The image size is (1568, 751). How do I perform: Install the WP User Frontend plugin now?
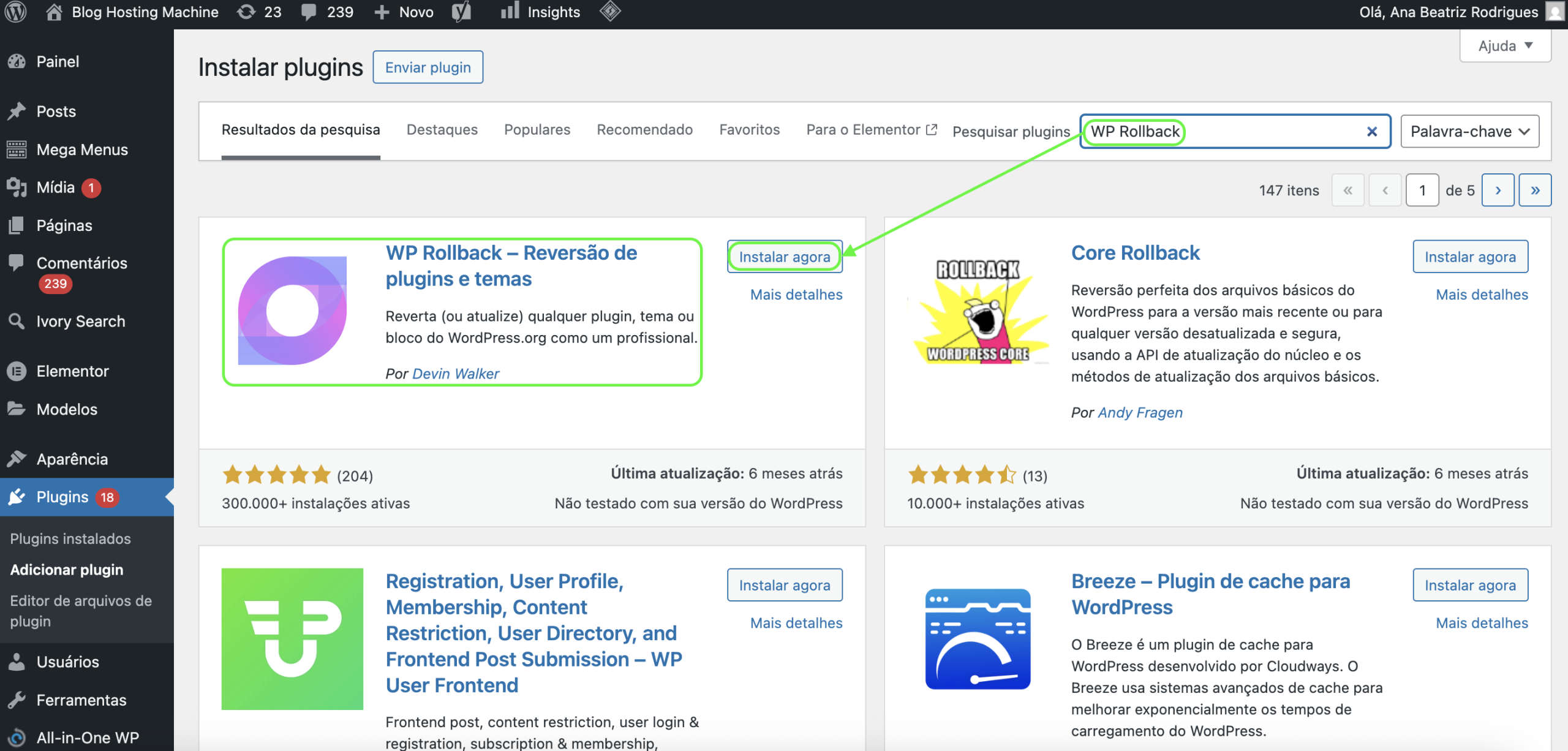click(785, 585)
